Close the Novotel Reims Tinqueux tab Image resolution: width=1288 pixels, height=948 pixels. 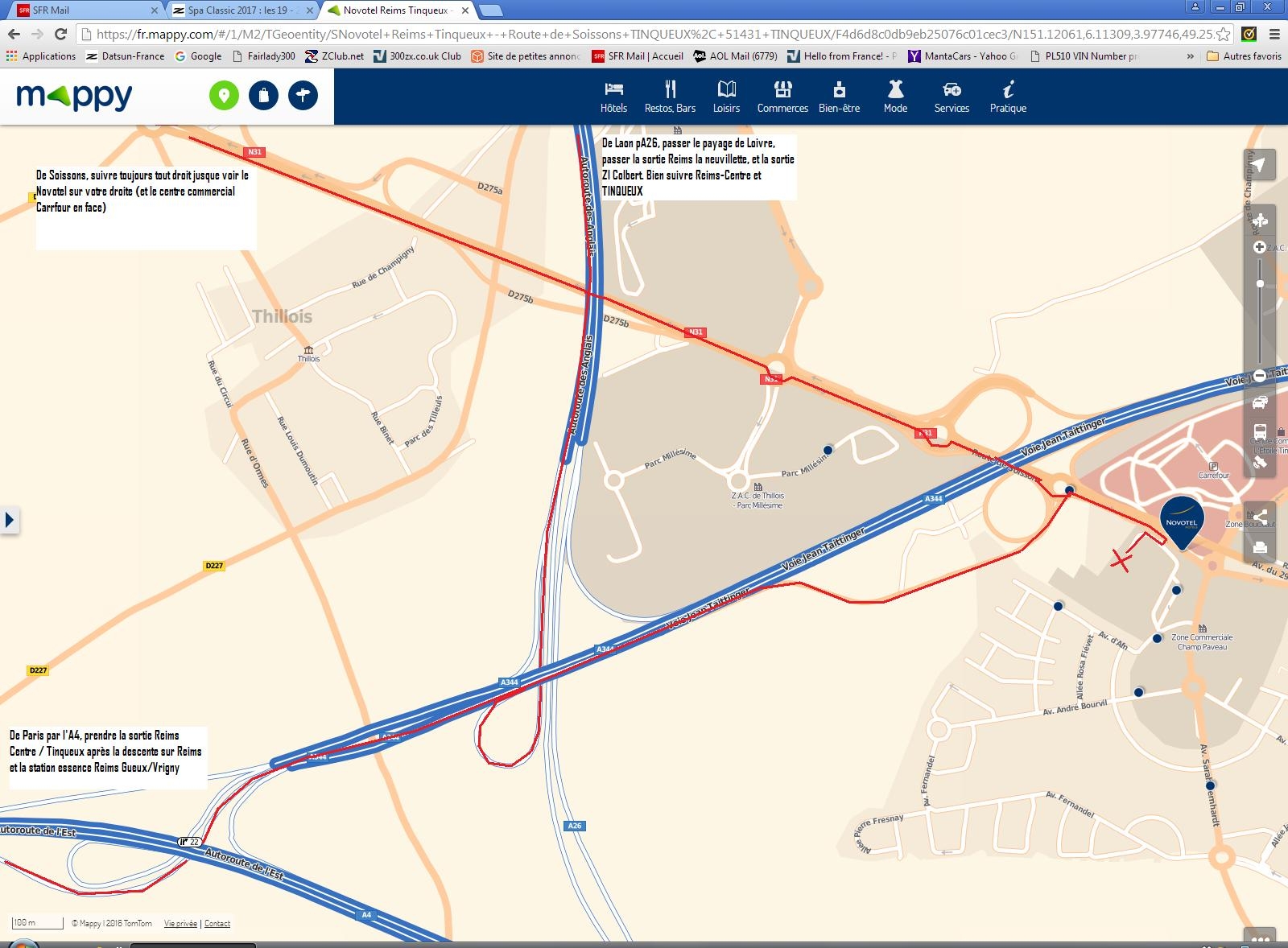pos(464,10)
